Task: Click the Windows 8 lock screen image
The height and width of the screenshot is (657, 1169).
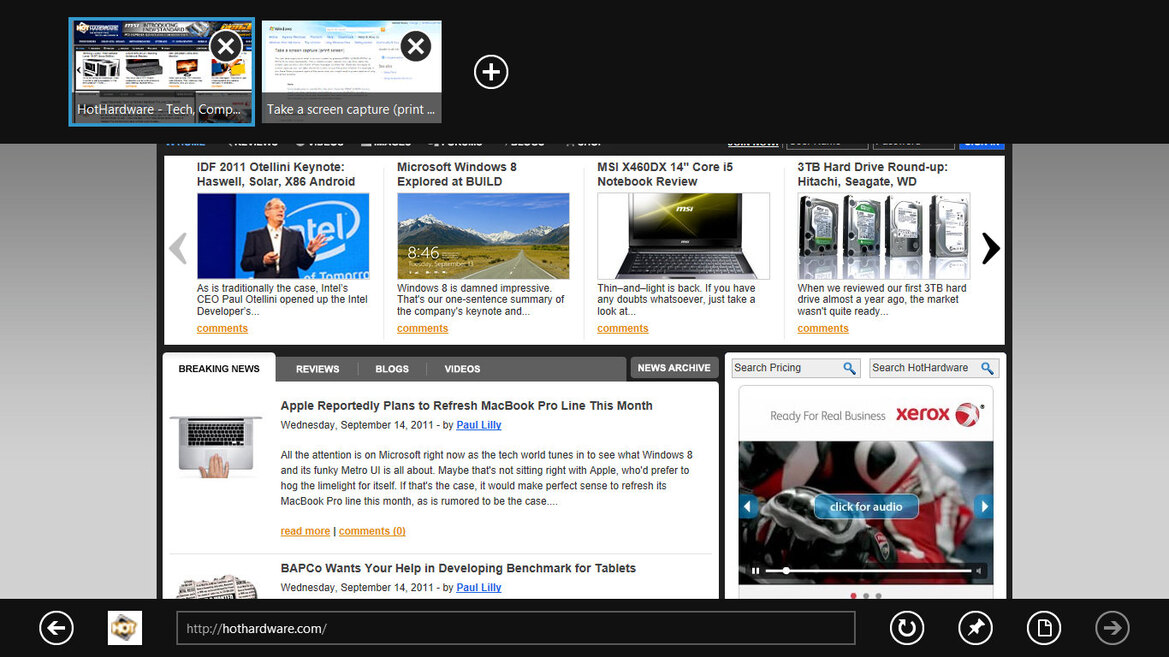Action: (x=483, y=236)
